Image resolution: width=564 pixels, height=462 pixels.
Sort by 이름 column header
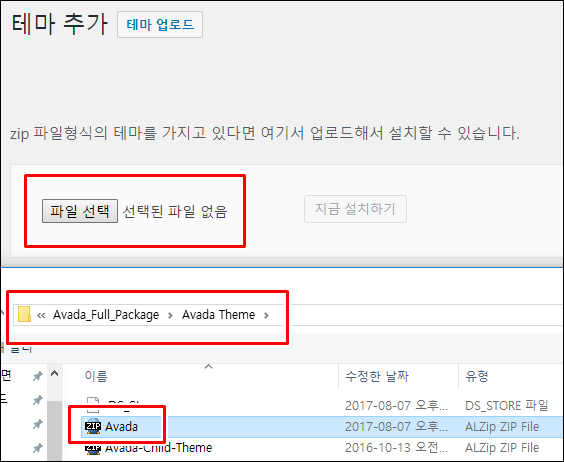click(96, 376)
